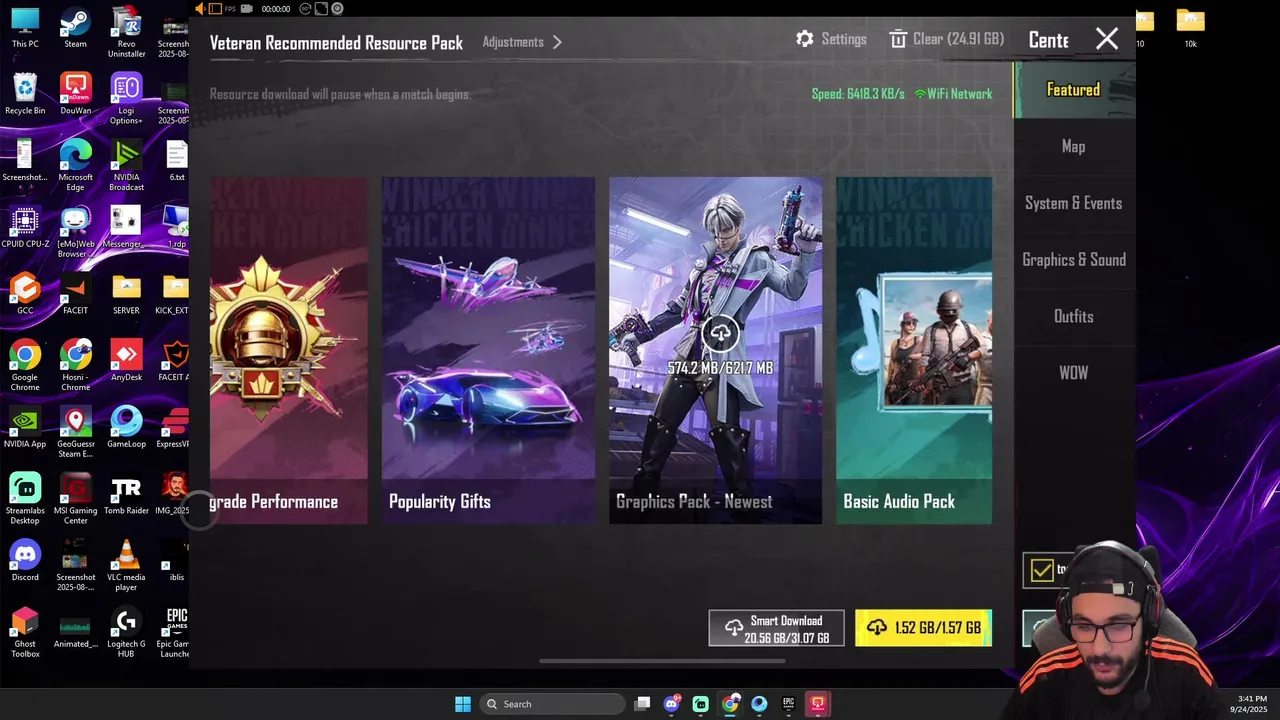Click the Clear (24.91 GB) trash icon

[x=898, y=39]
